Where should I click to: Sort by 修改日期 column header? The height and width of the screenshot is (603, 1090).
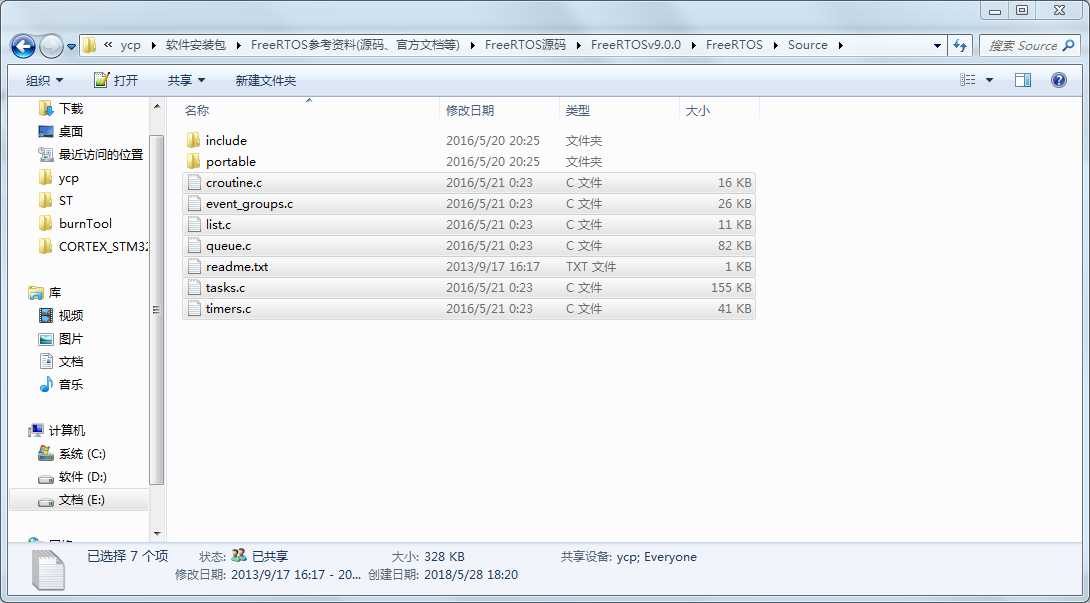click(499, 111)
